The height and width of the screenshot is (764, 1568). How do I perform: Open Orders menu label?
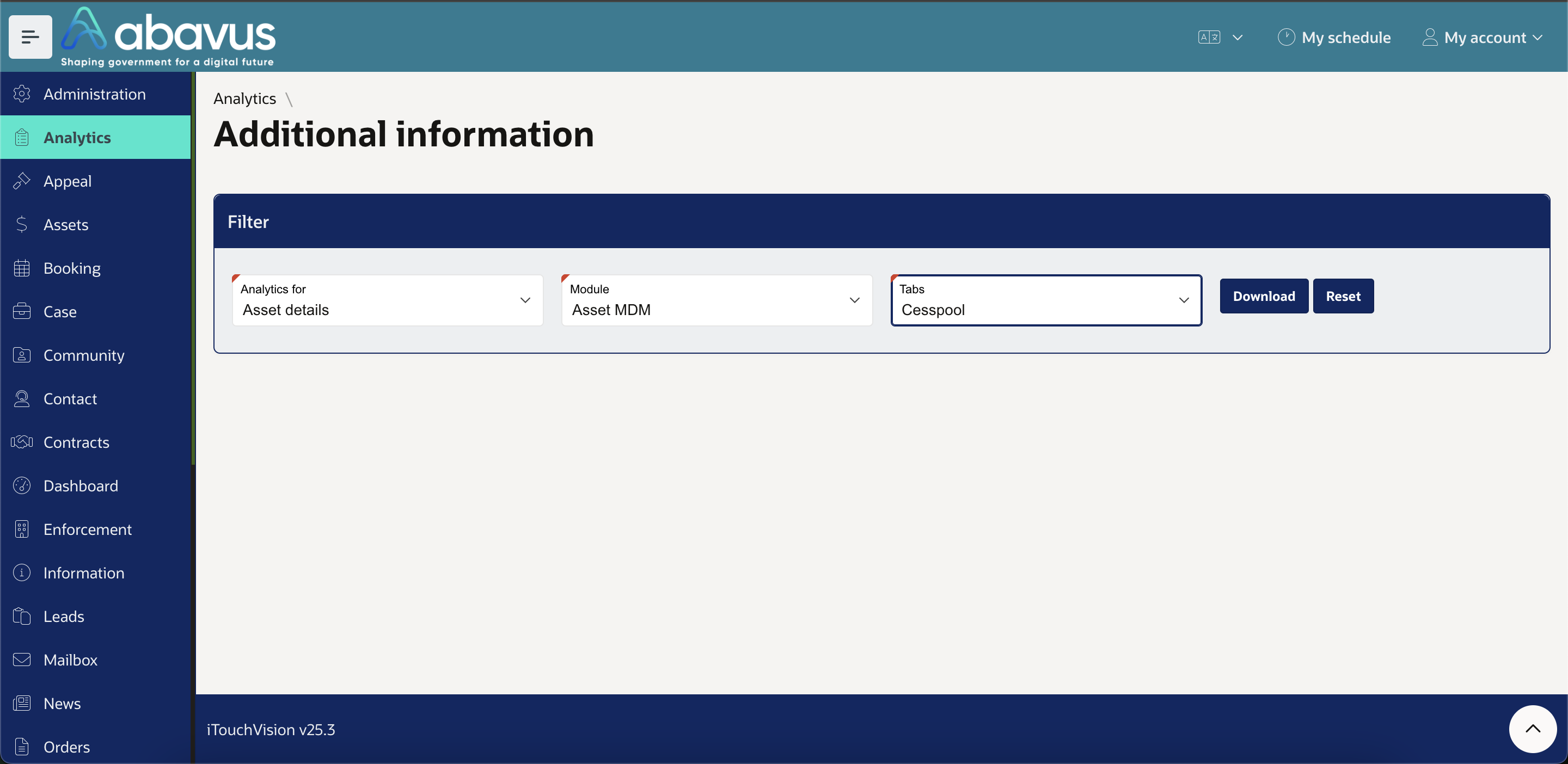click(x=67, y=747)
